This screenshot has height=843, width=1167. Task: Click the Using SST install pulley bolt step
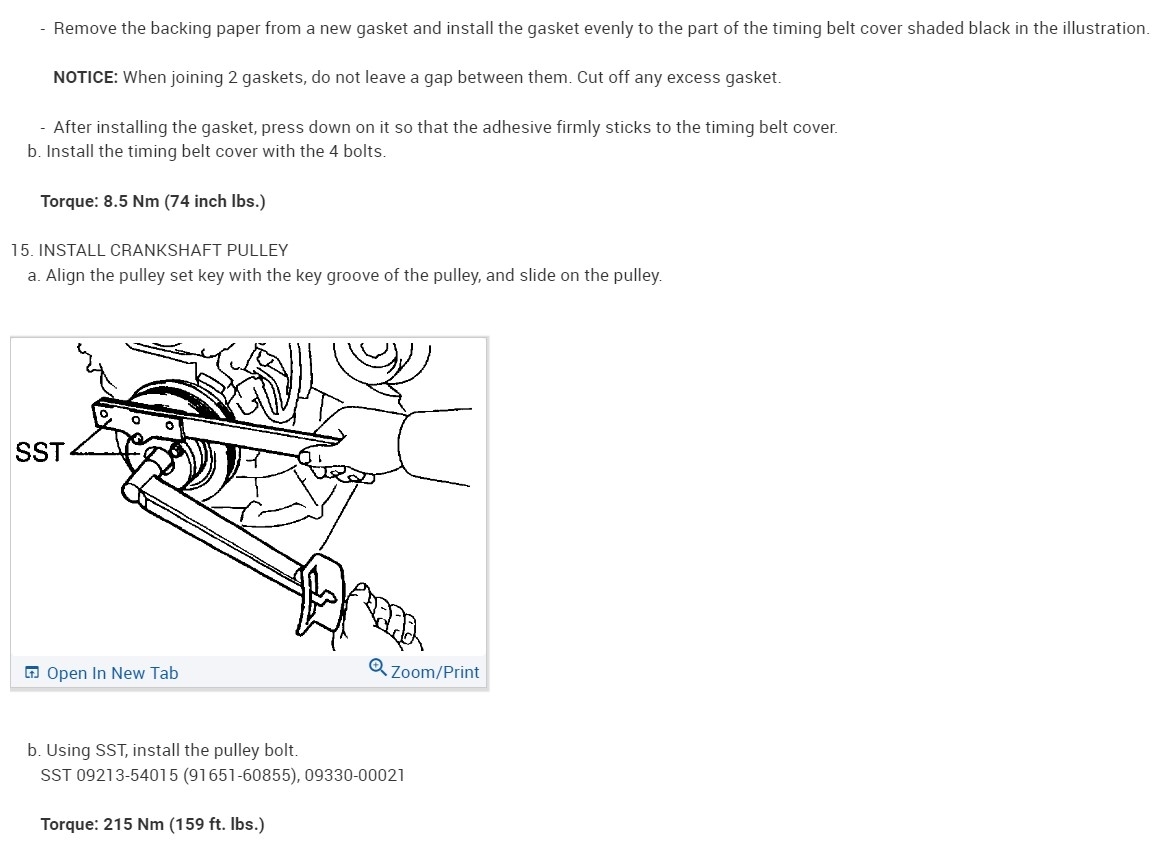click(162, 750)
